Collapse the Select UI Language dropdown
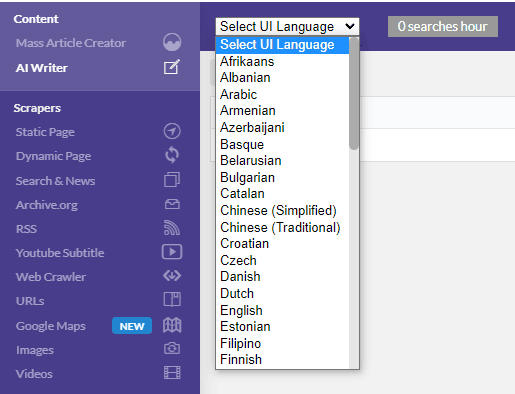This screenshot has width=515, height=394. [x=287, y=26]
